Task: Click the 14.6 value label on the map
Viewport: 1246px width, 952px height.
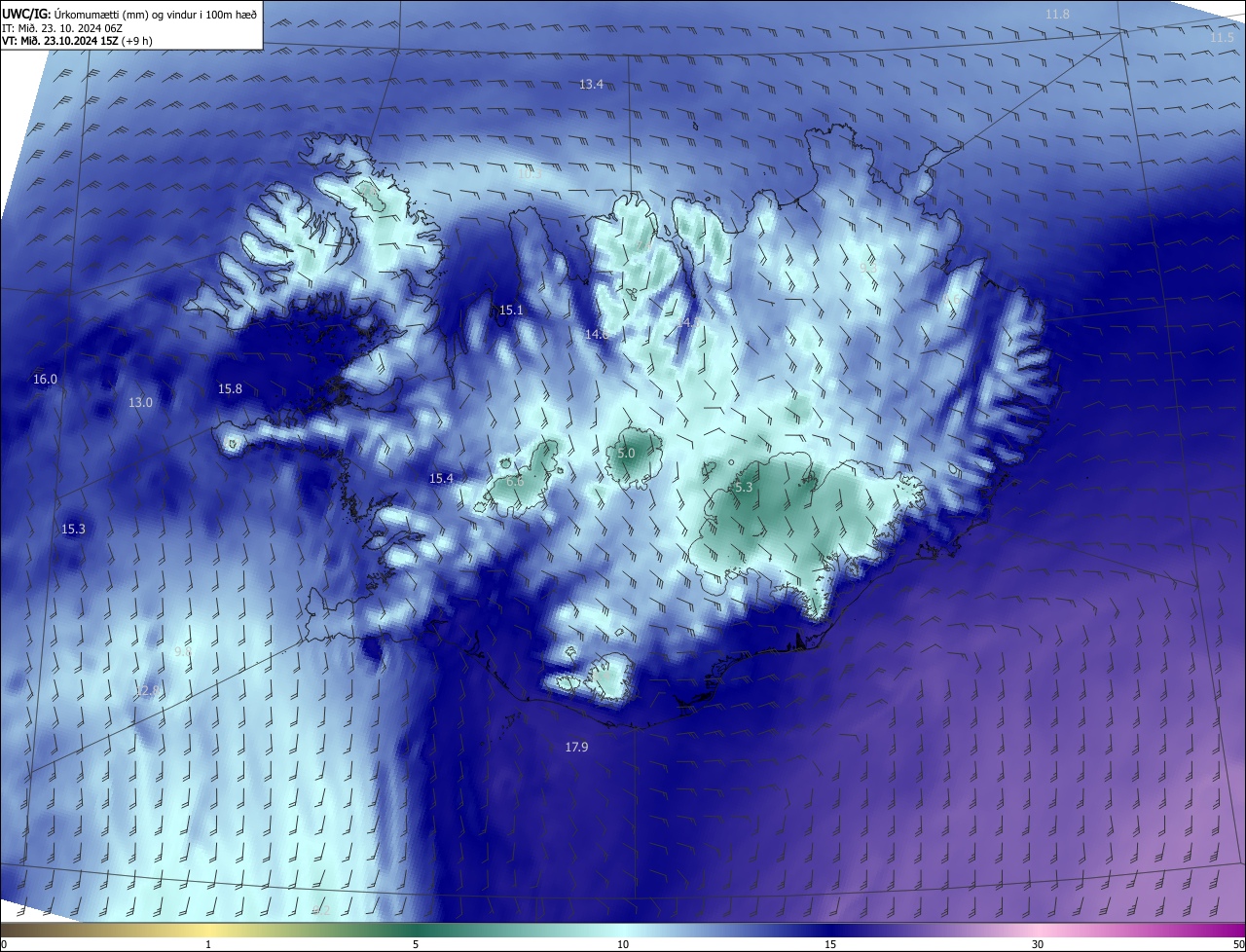Action: pyautogui.click(x=596, y=334)
